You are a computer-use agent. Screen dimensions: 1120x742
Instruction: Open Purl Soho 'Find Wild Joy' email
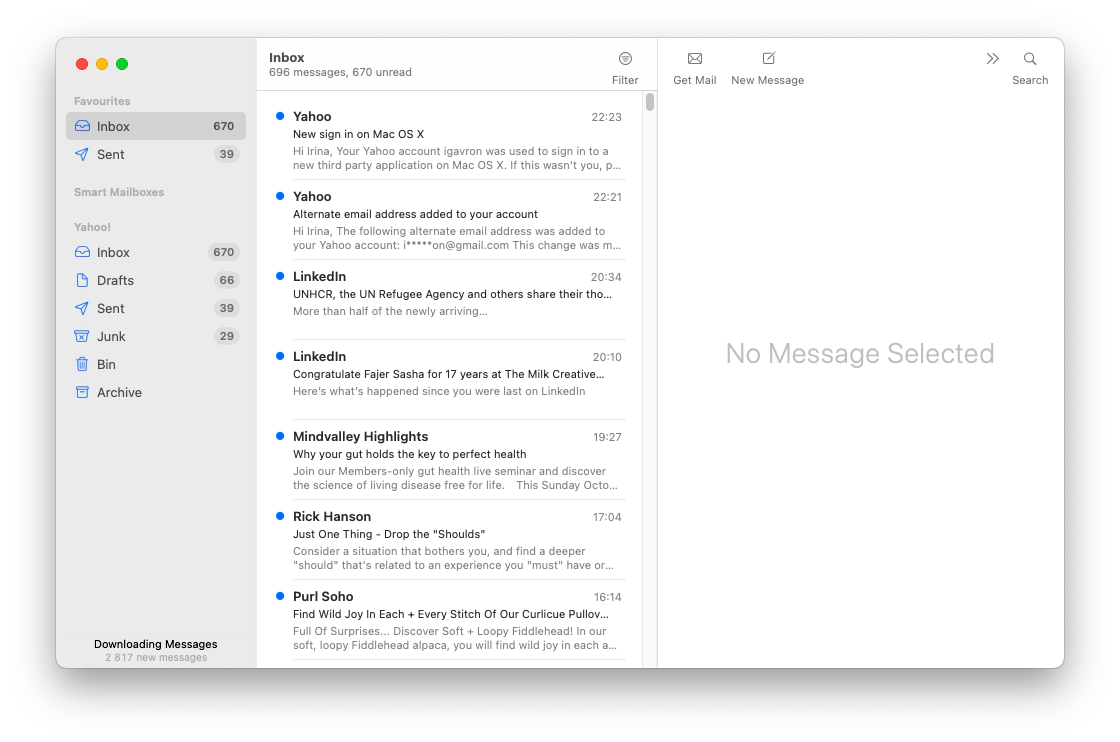(x=449, y=620)
